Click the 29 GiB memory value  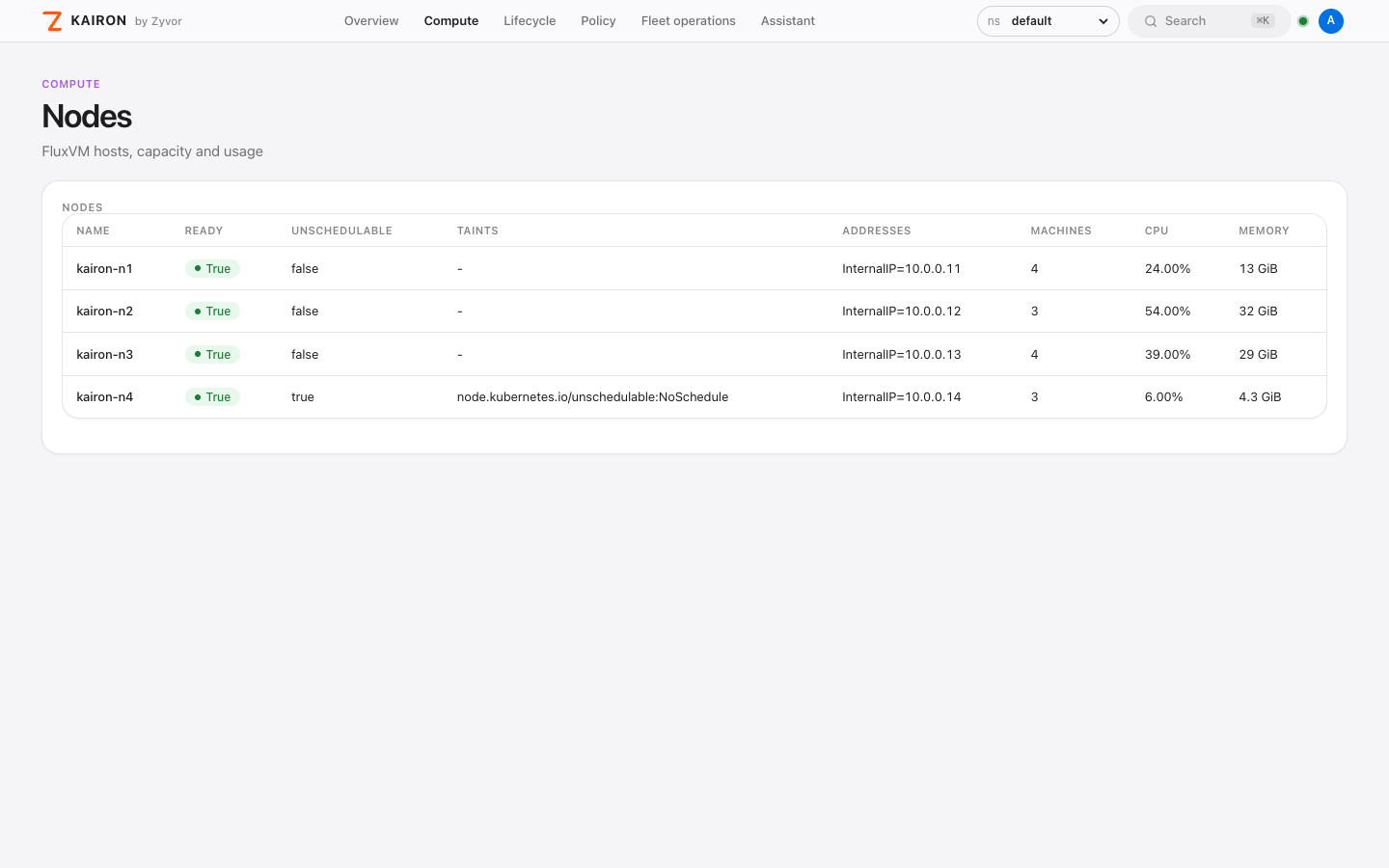1258,354
